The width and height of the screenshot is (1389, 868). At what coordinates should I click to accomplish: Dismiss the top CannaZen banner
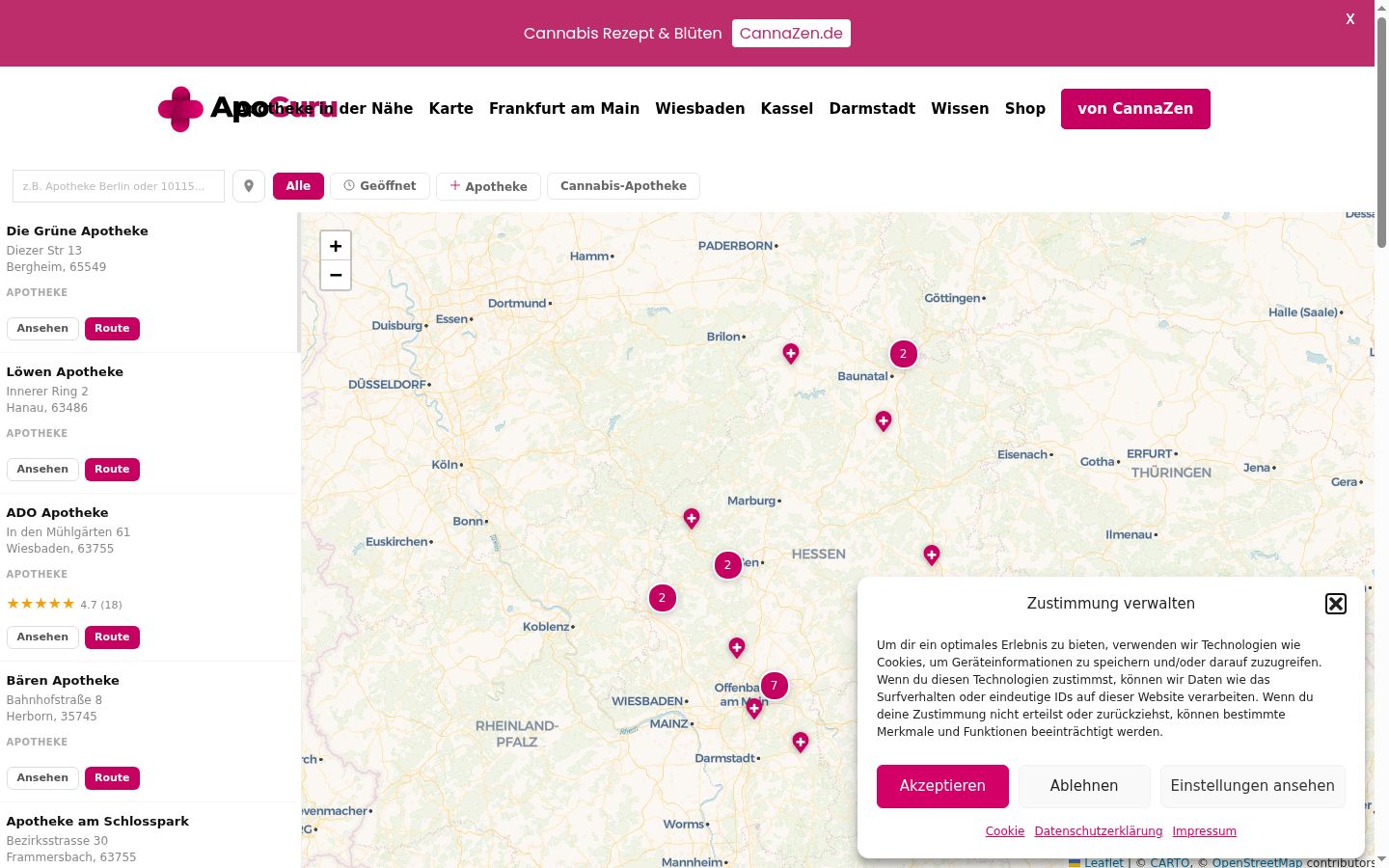1350,18
